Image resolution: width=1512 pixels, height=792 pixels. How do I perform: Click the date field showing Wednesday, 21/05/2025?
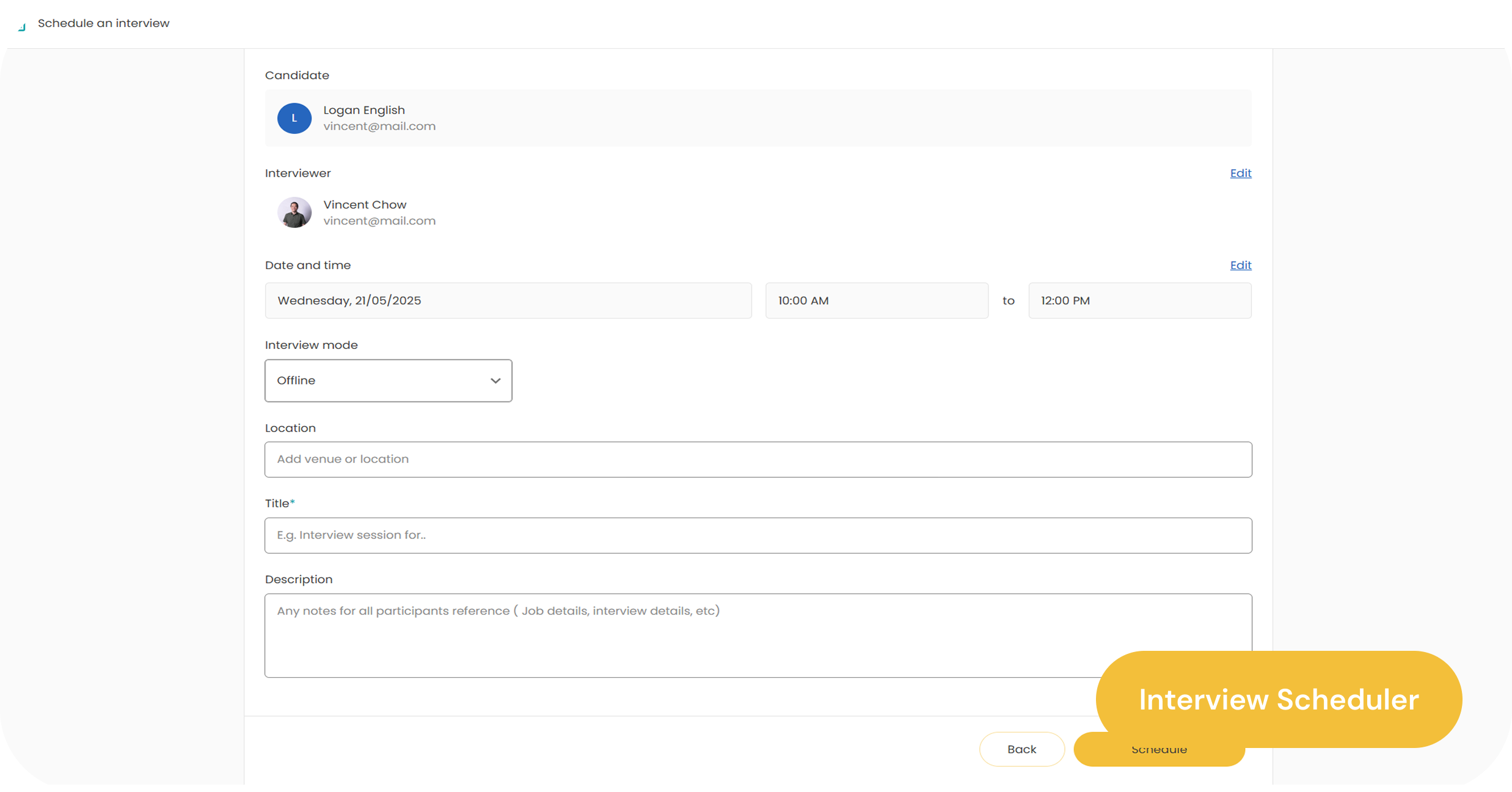point(508,301)
